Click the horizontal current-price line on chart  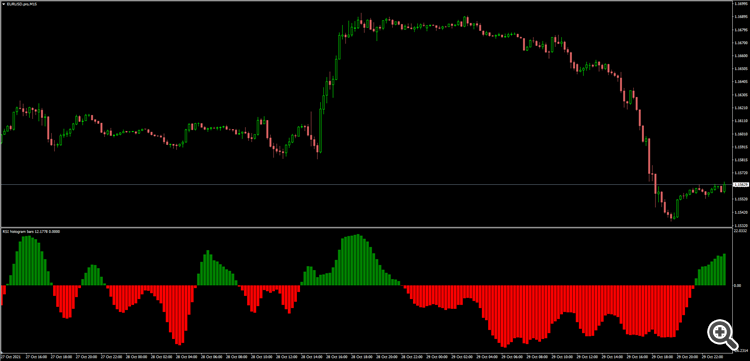point(366,185)
